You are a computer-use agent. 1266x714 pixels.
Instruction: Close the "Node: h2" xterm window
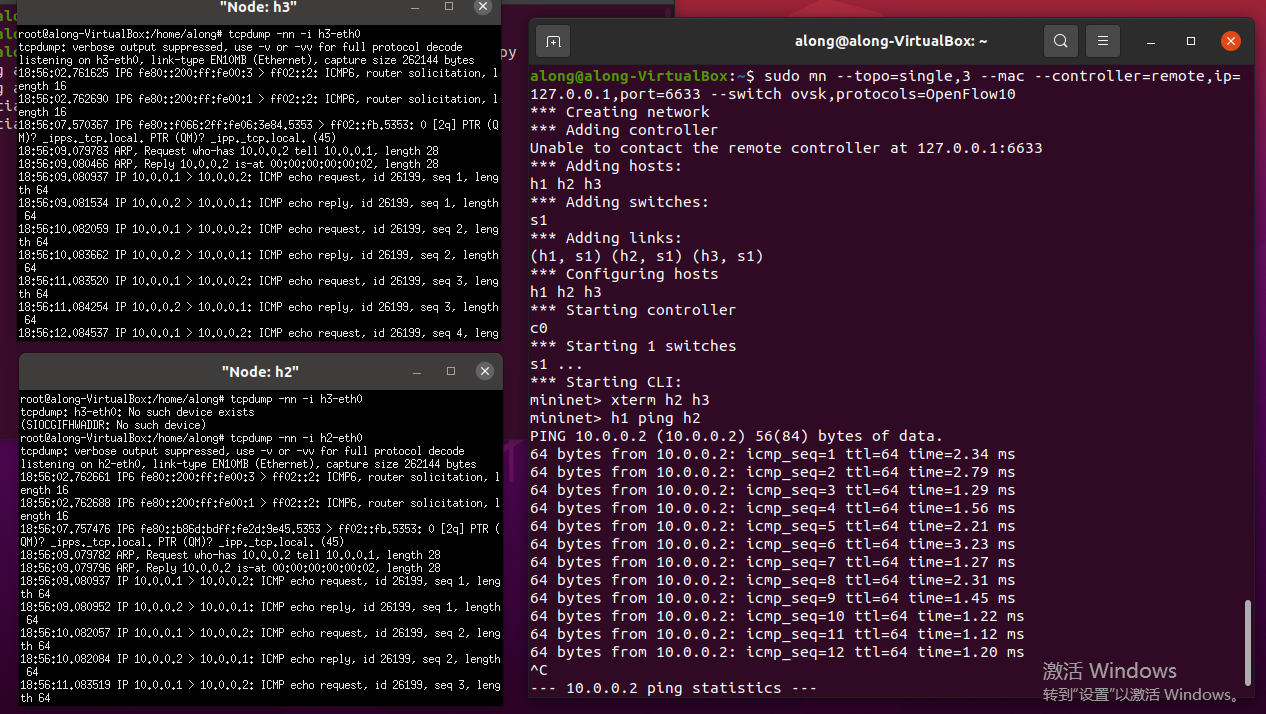click(485, 371)
